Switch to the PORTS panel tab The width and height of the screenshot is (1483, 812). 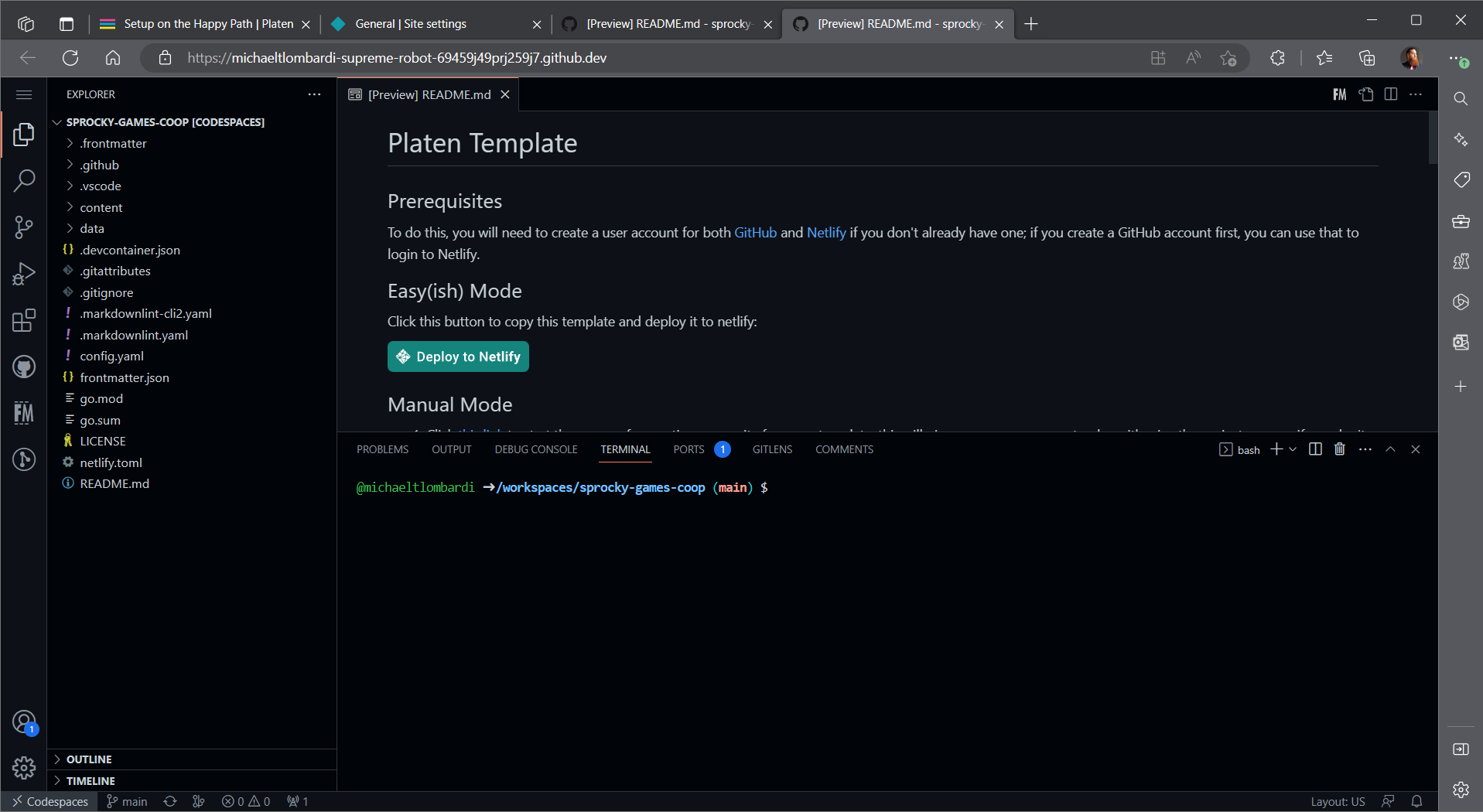(689, 449)
